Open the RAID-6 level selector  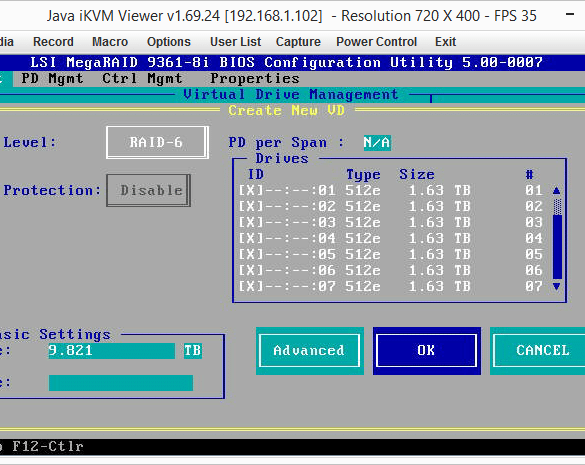click(157, 143)
